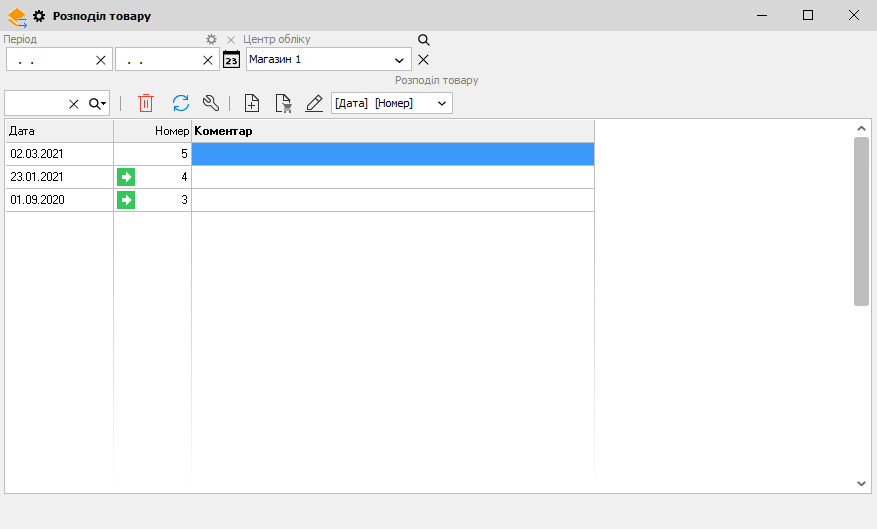Viewport: 877px width, 529px height.
Task: Open the search options magnifier dropdown
Action: click(x=97, y=103)
